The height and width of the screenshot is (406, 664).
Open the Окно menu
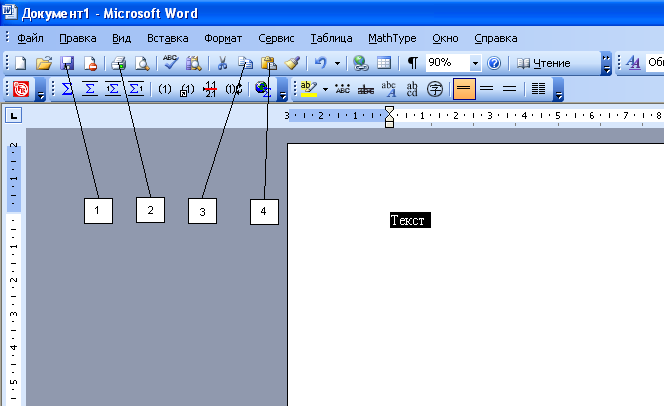click(x=445, y=38)
